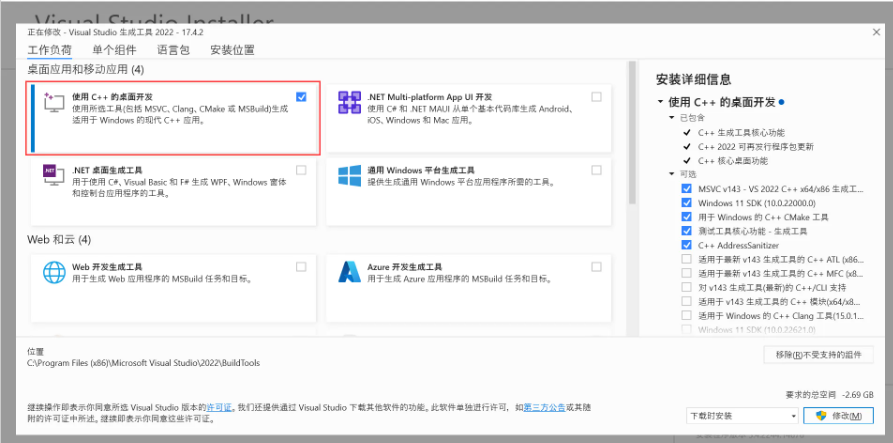
Task: Uncheck Windows 11 SDK (10.0.22000.0) option
Action: (x=686, y=203)
